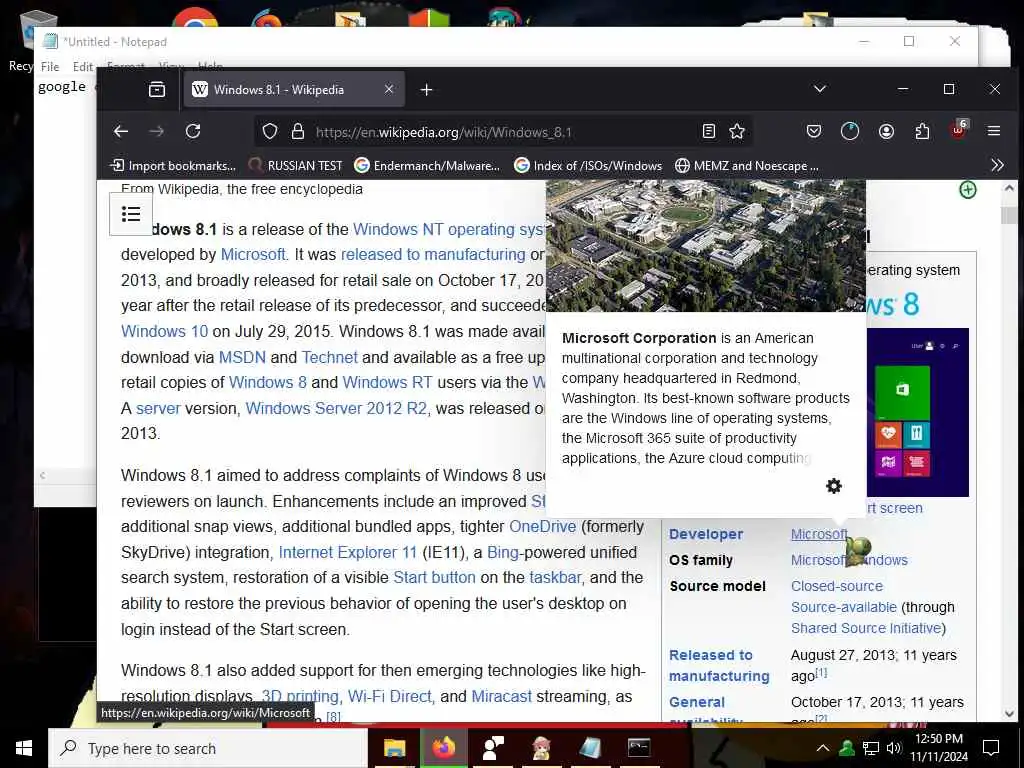This screenshot has width=1024, height=768.
Task: Open notification action center
Action: click(x=991, y=748)
